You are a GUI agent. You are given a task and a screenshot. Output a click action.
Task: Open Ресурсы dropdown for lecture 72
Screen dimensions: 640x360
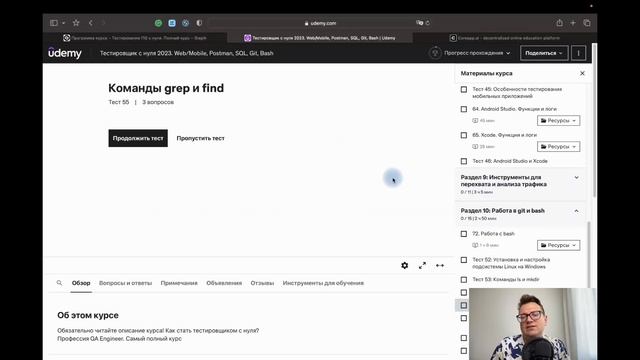tap(558, 245)
